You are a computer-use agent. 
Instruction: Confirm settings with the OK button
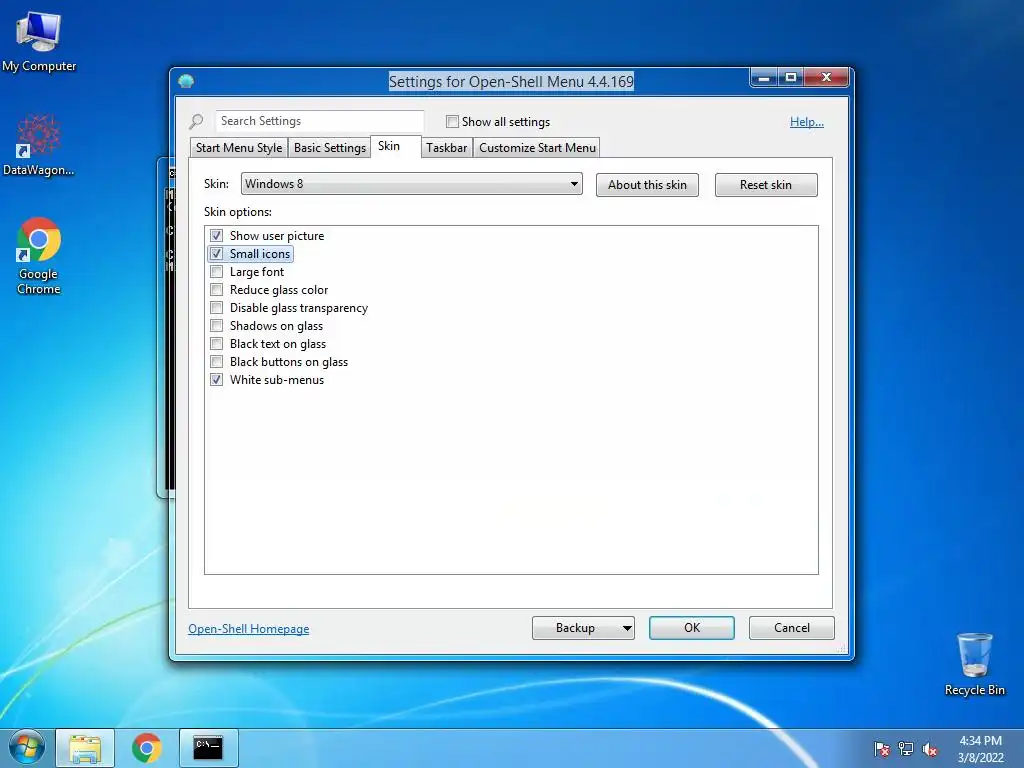[x=692, y=628]
